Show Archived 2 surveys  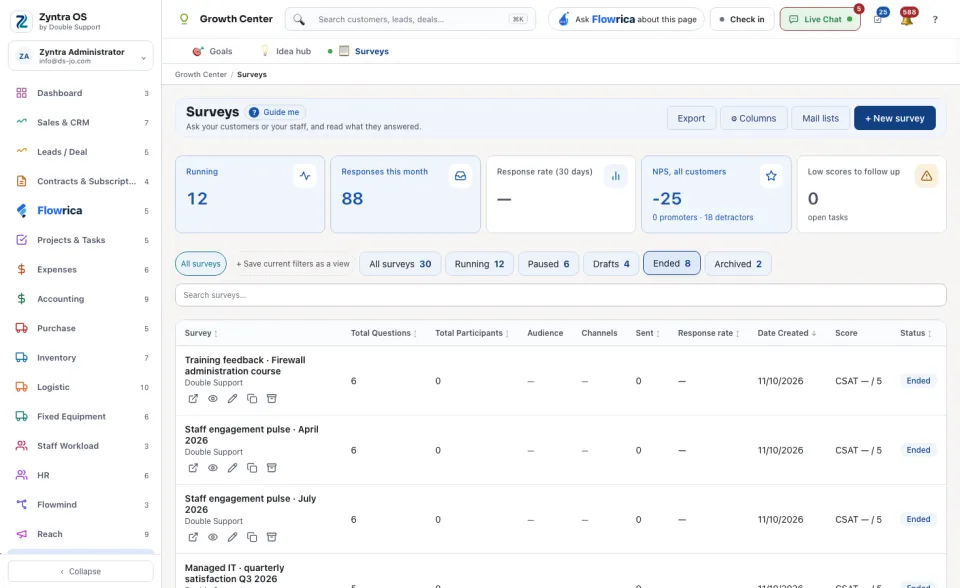(738, 264)
